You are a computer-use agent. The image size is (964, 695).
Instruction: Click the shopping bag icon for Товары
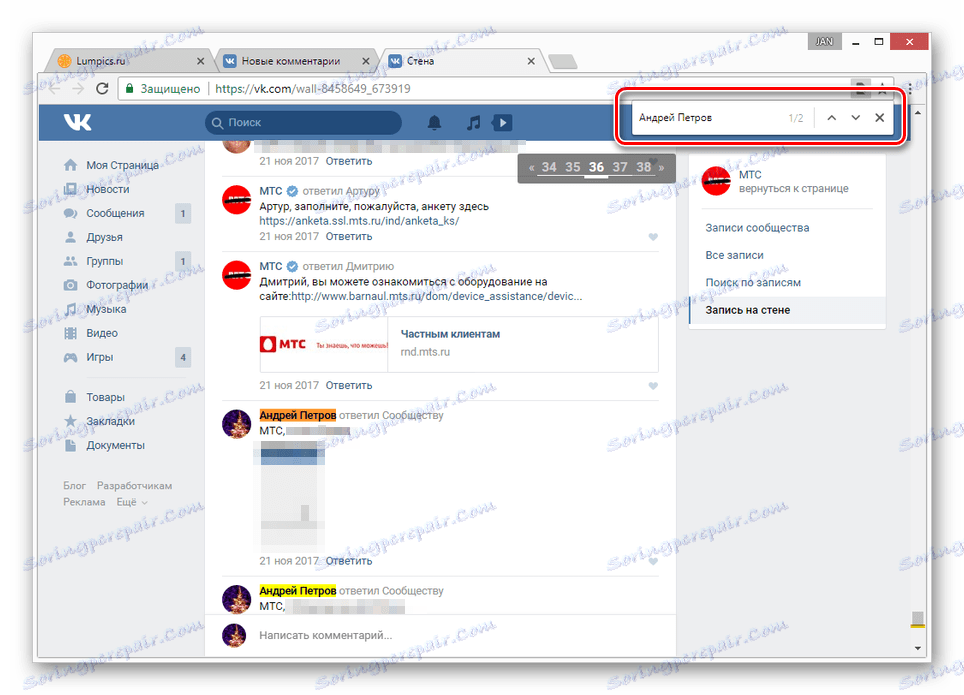pos(71,397)
